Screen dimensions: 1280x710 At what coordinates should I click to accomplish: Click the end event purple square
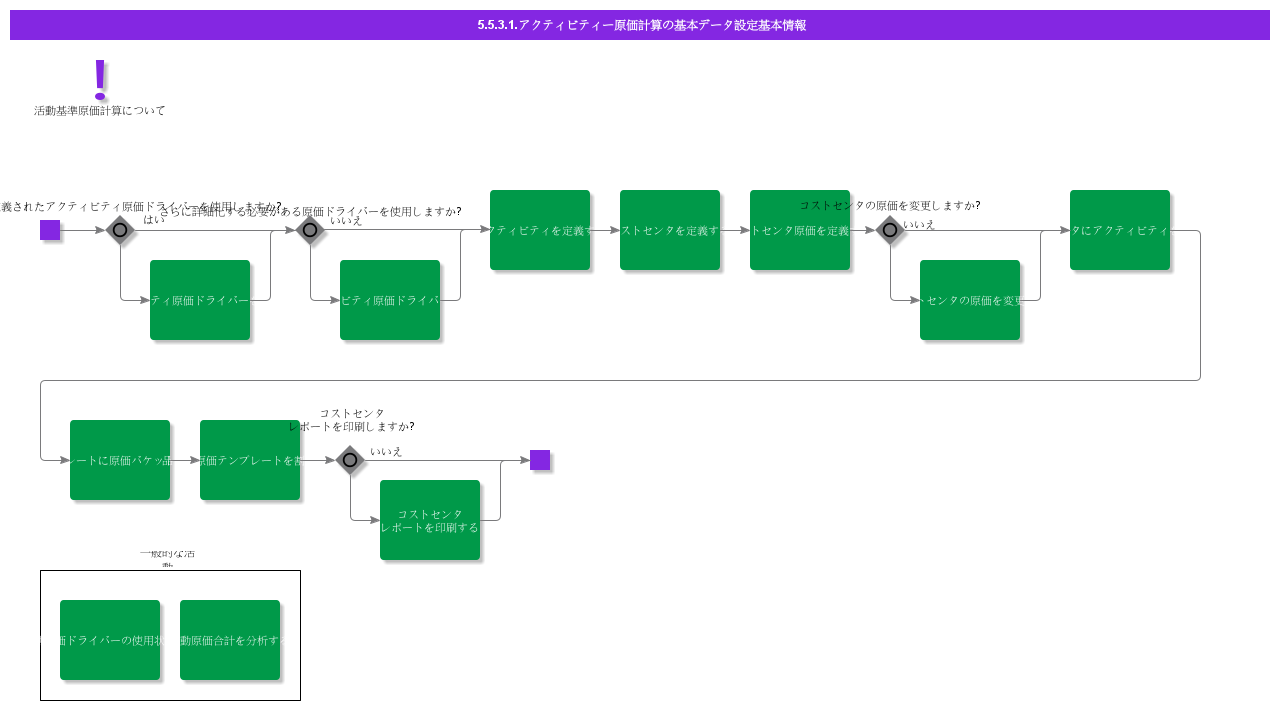540,460
